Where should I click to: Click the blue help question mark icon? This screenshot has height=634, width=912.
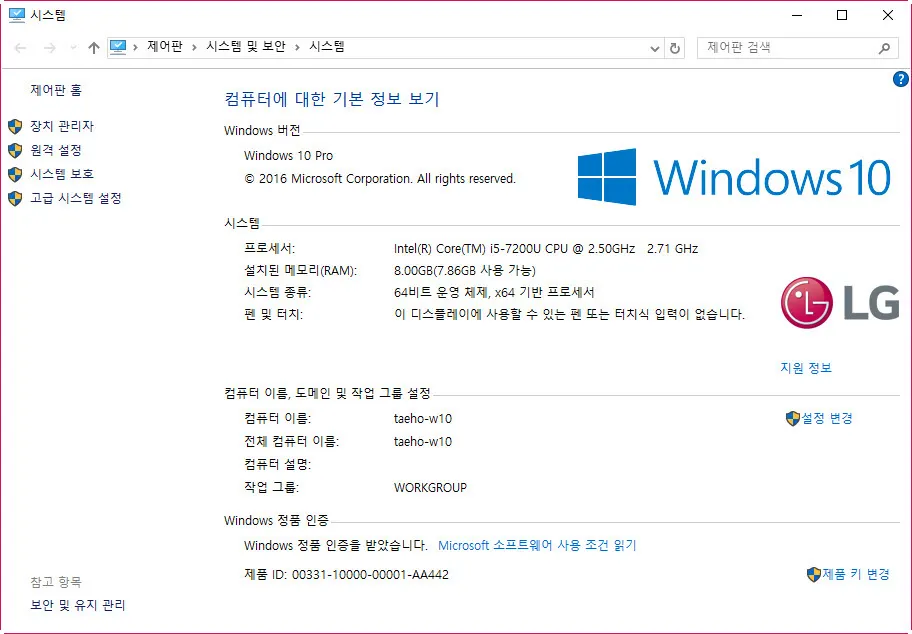click(902, 79)
